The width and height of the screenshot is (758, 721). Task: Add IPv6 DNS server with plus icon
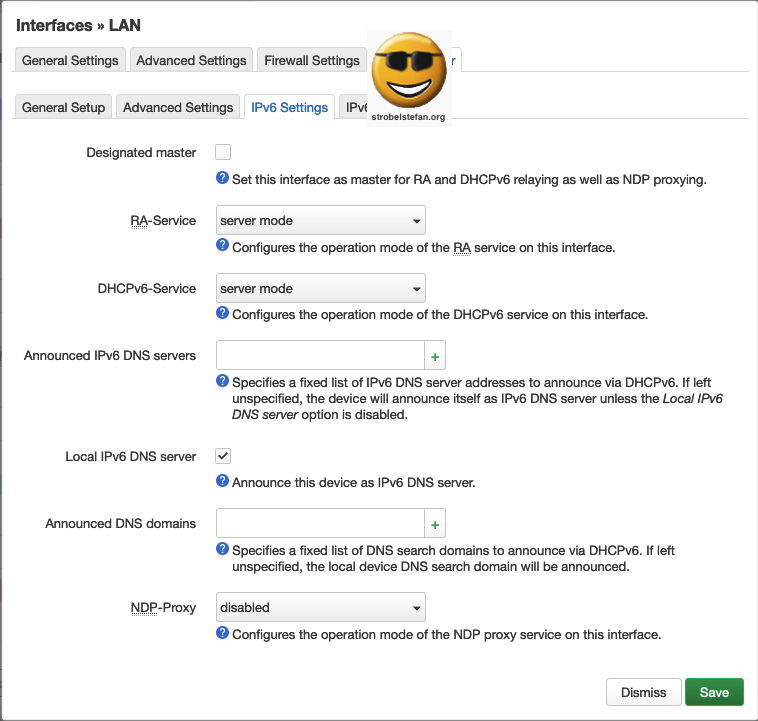pos(435,355)
